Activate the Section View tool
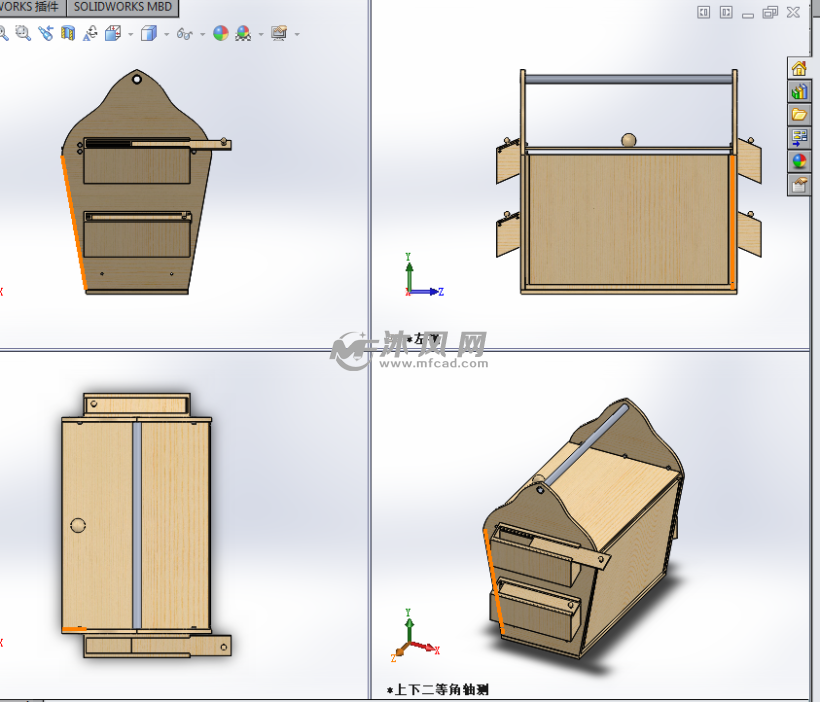820x702 pixels. coord(68,34)
